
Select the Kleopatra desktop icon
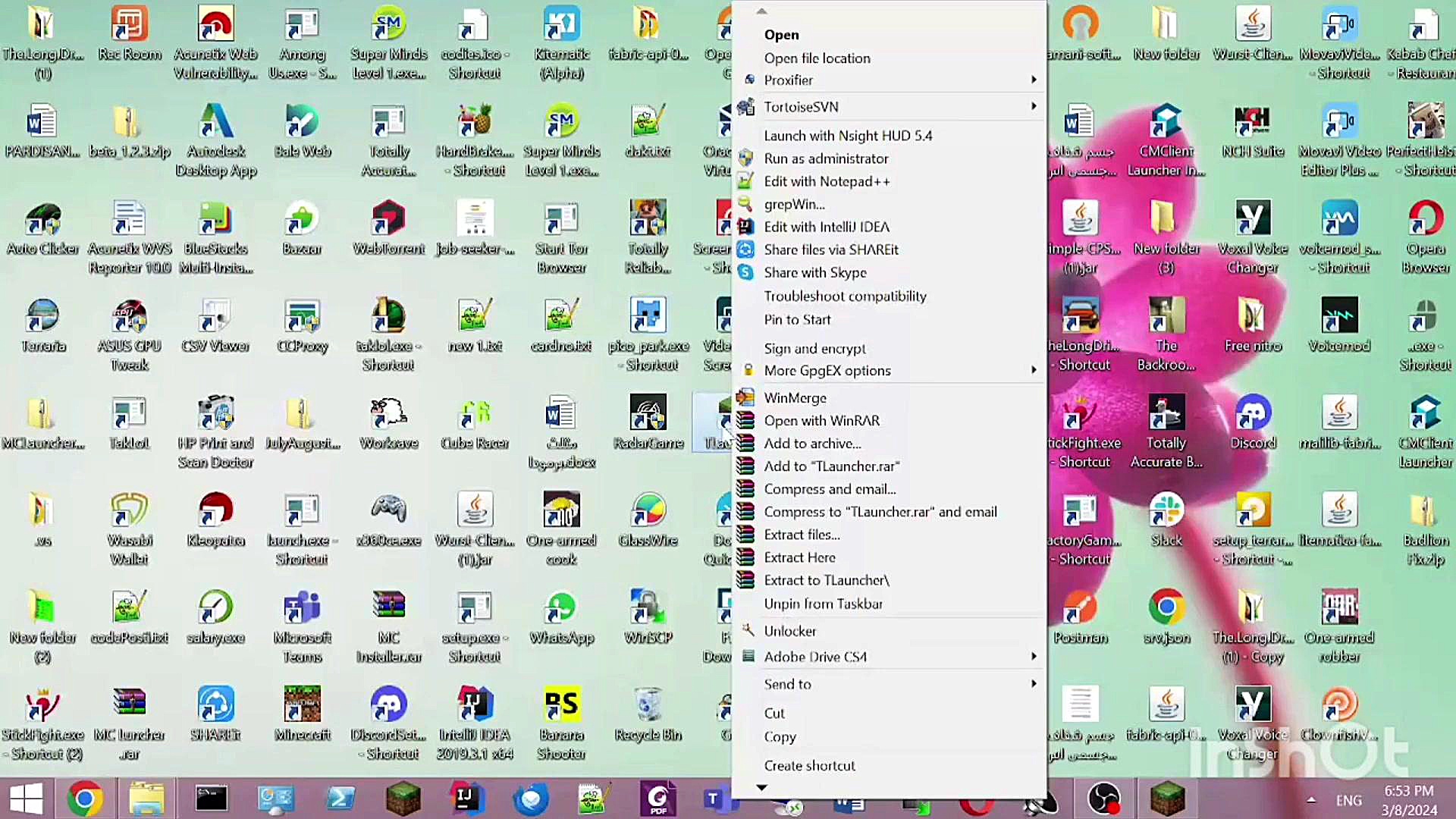(x=216, y=519)
